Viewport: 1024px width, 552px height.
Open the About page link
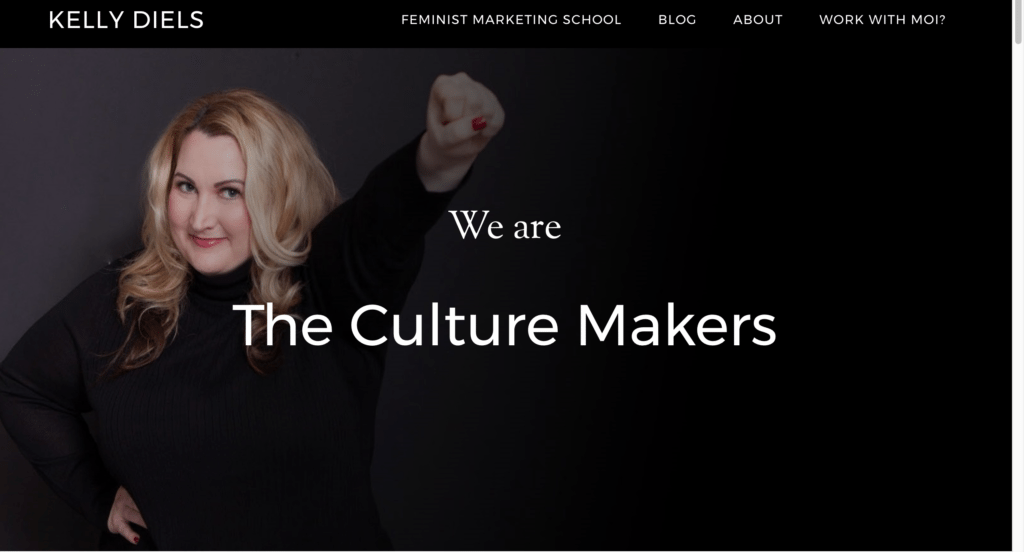[x=758, y=20]
